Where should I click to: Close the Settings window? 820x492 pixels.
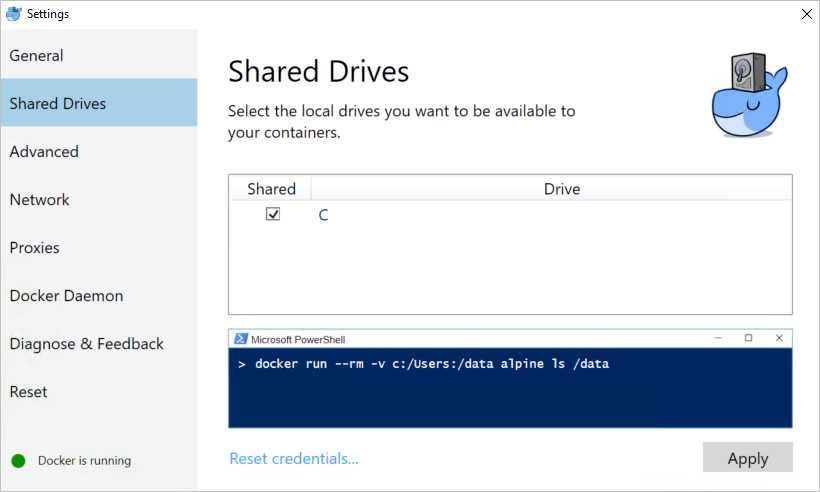coord(806,14)
